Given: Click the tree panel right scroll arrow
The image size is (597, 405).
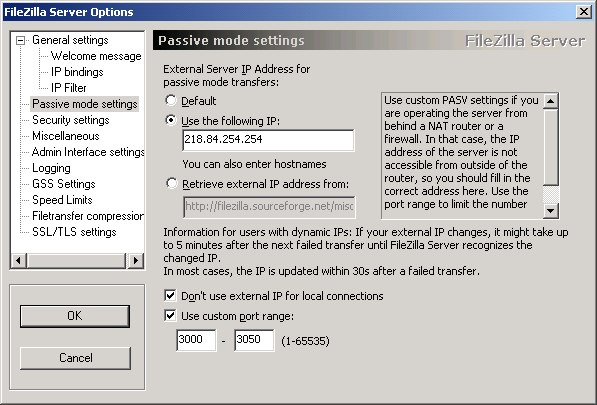Looking at the screenshot, I should pos(136,261).
